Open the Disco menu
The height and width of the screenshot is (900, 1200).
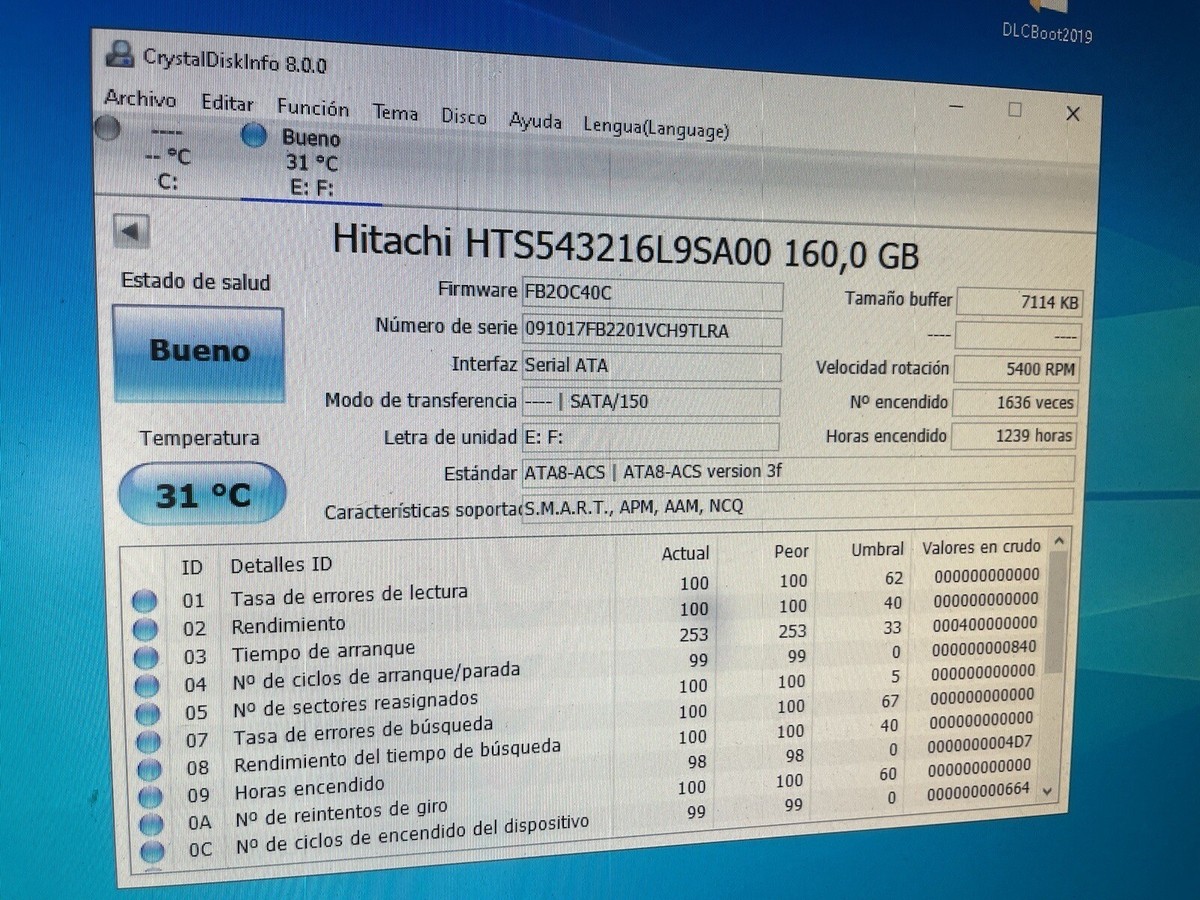[464, 117]
